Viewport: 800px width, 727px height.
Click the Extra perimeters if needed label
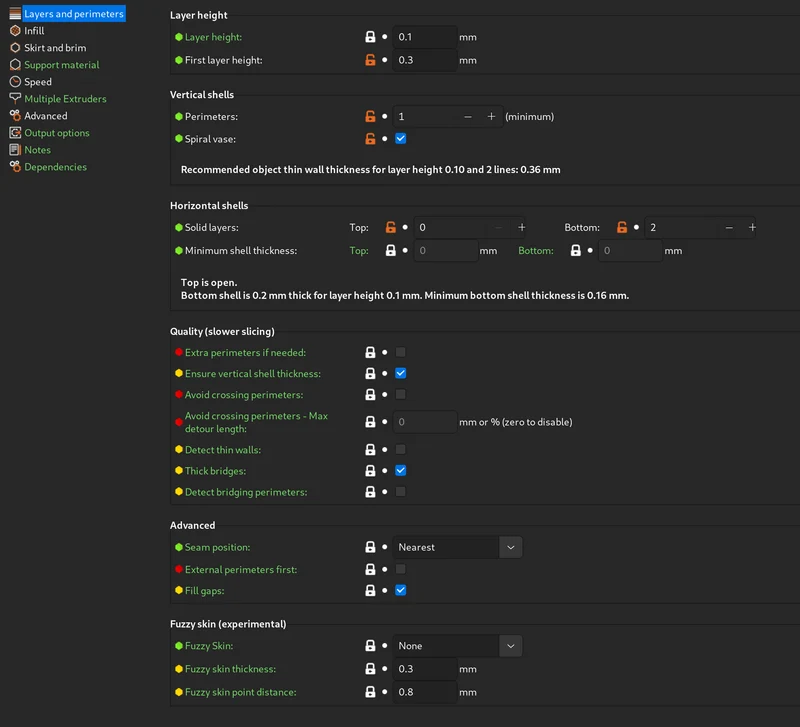tap(245, 353)
